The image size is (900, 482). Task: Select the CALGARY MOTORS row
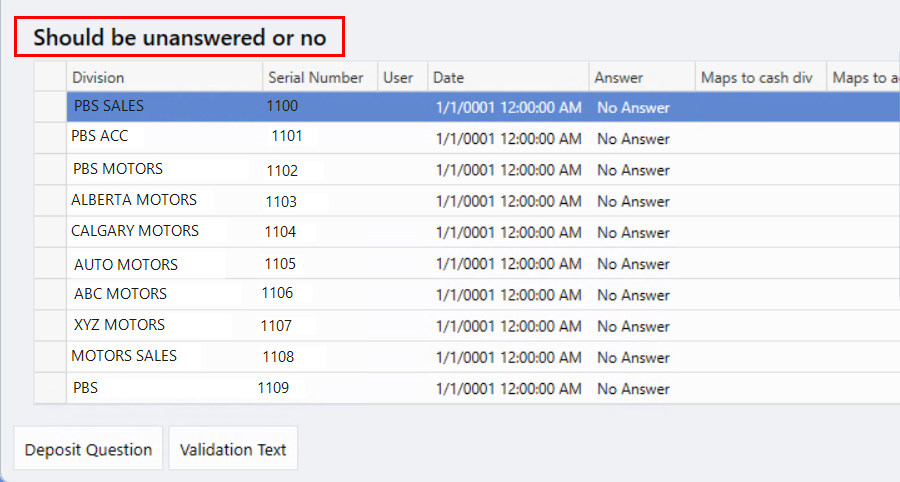pos(483,232)
